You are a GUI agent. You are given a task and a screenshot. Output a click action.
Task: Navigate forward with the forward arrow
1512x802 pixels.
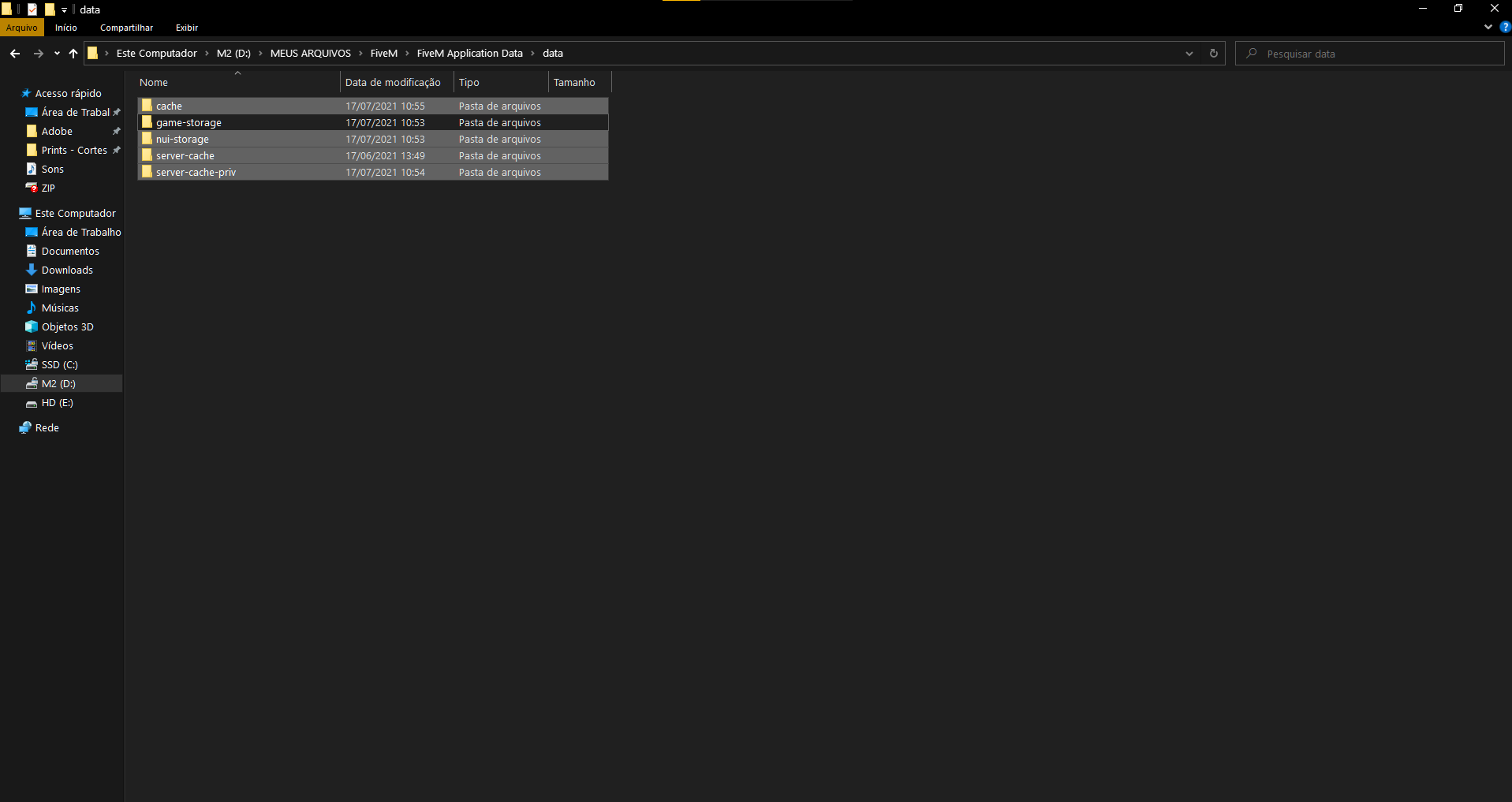[38, 53]
